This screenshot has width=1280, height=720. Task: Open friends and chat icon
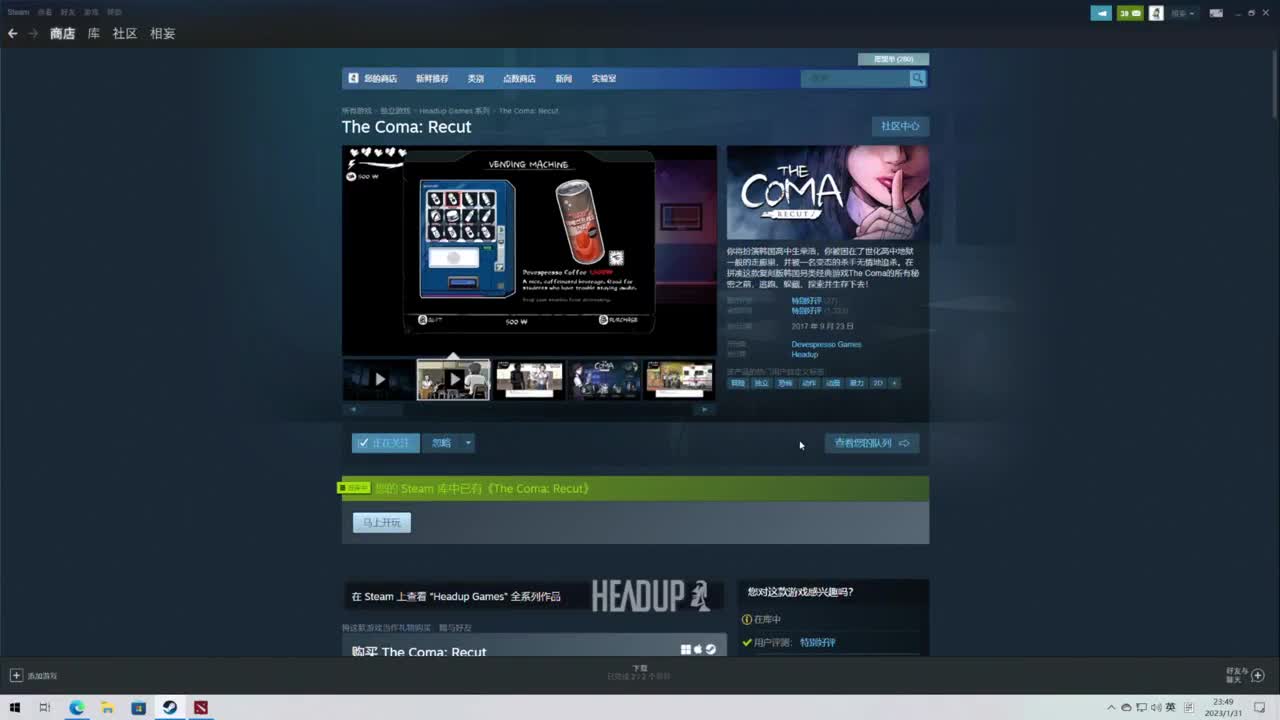point(1258,675)
